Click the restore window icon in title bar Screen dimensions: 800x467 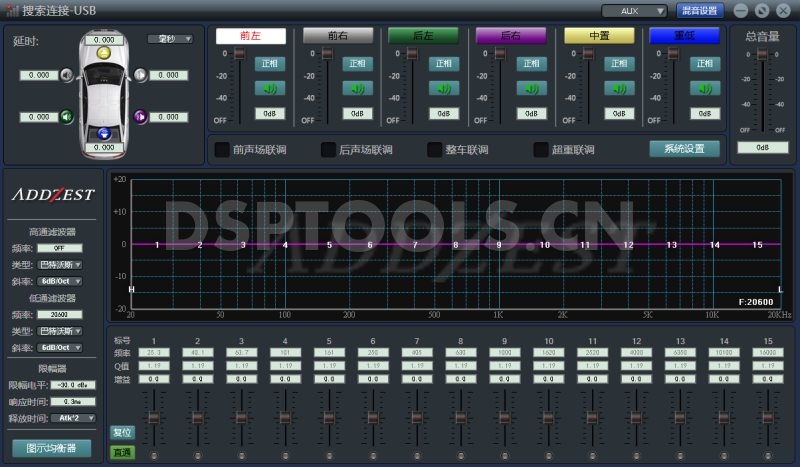762,10
